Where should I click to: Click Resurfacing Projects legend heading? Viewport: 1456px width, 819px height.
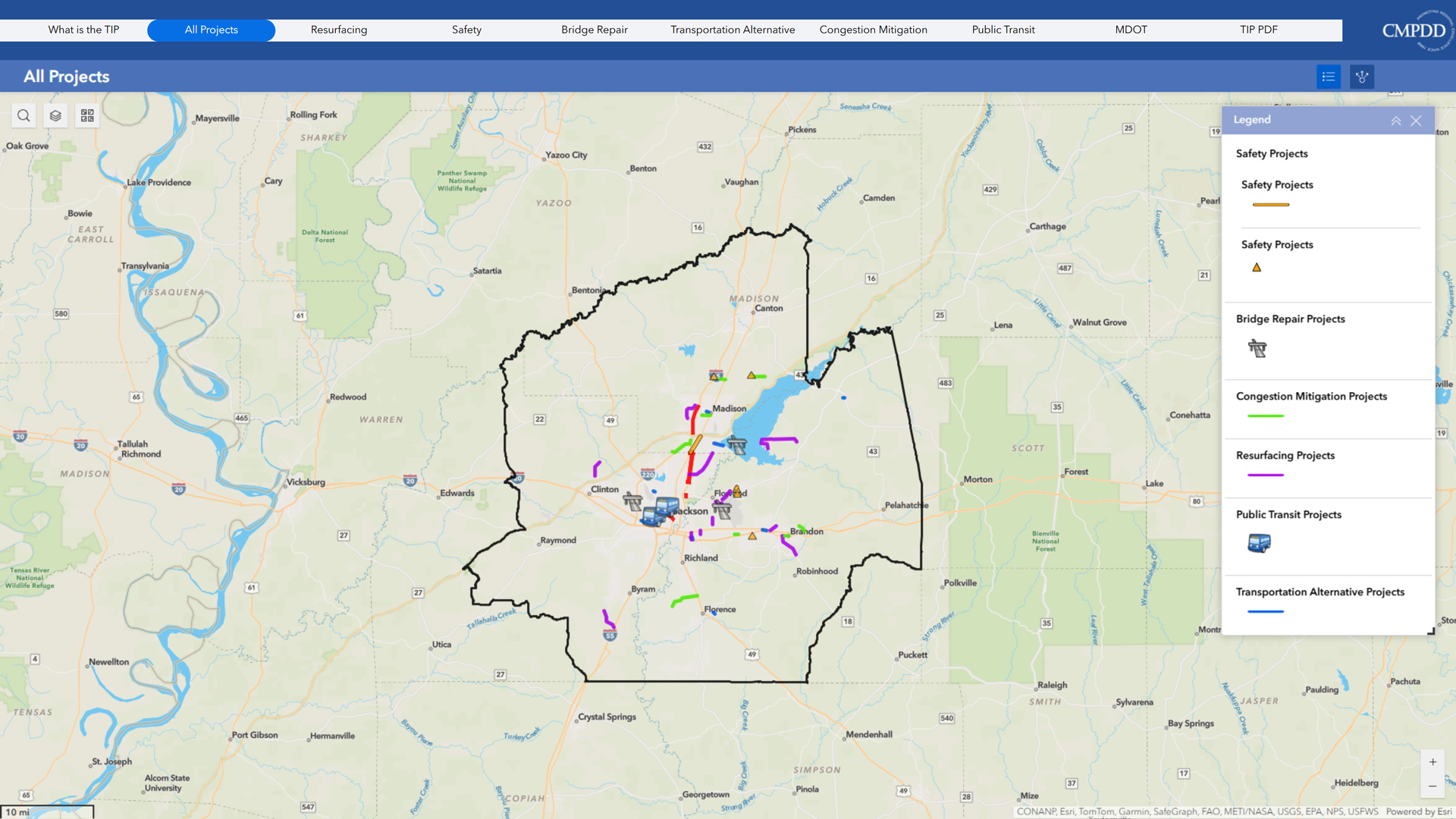1285,456
